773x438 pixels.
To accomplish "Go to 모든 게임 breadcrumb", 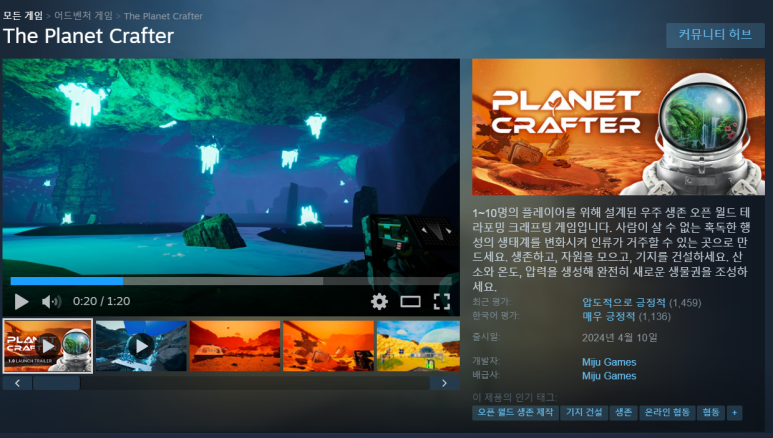I will (23, 16).
